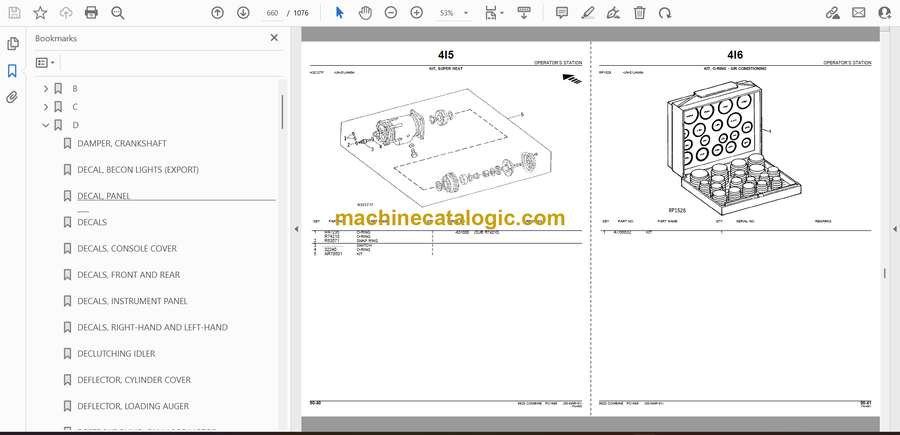Collapse bookmark group D
Viewport: 900px width, 435px height.
46,125
